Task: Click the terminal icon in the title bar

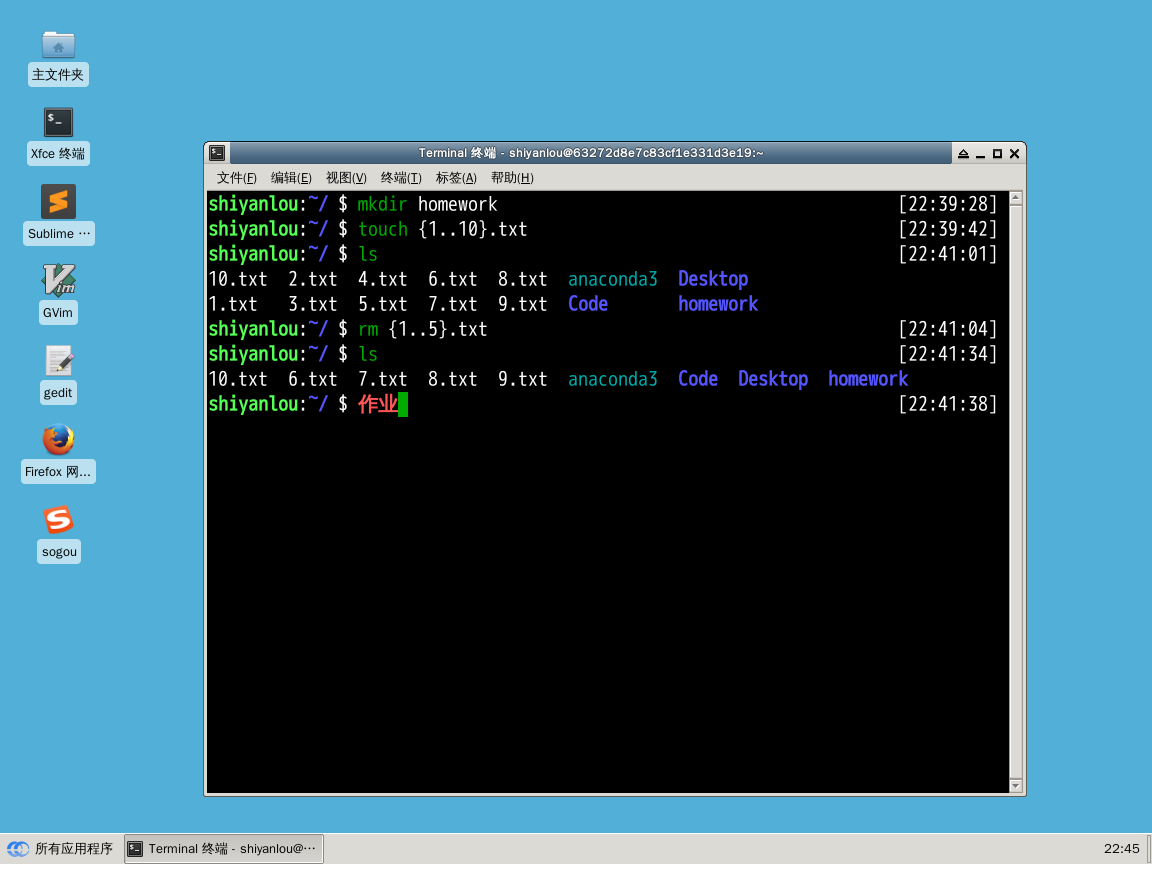Action: click(x=217, y=152)
